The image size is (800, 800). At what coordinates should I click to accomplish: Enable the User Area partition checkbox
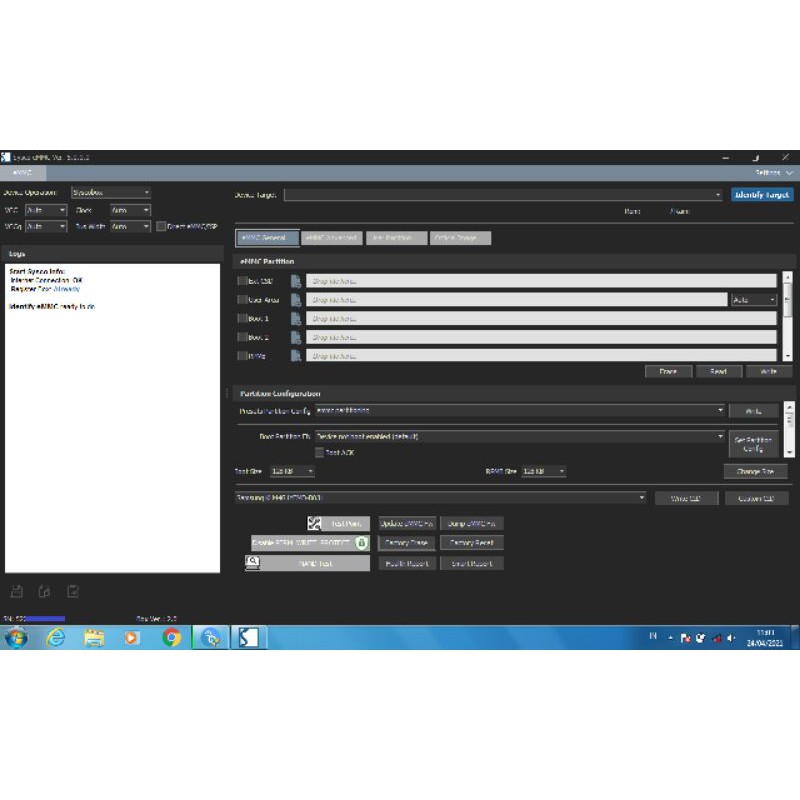(242, 299)
